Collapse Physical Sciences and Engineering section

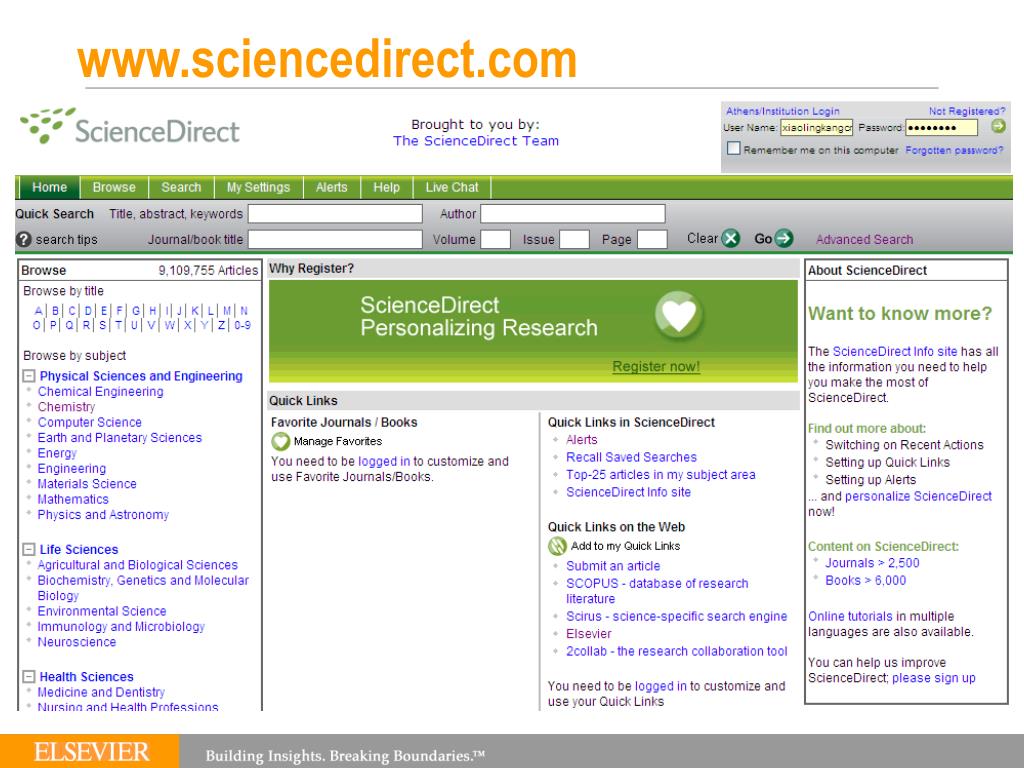[x=29, y=376]
